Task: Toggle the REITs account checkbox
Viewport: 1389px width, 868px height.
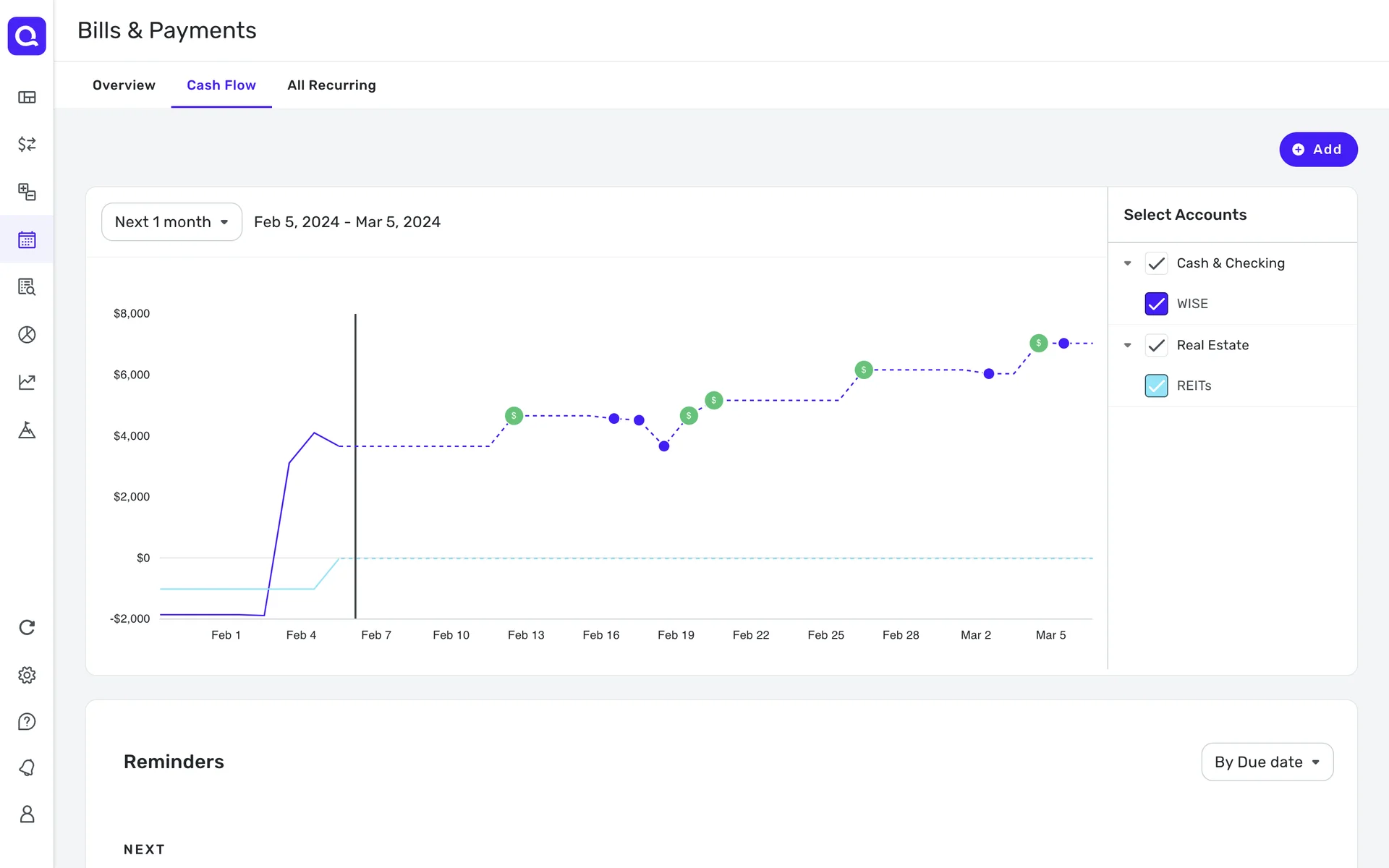Action: pyautogui.click(x=1156, y=386)
